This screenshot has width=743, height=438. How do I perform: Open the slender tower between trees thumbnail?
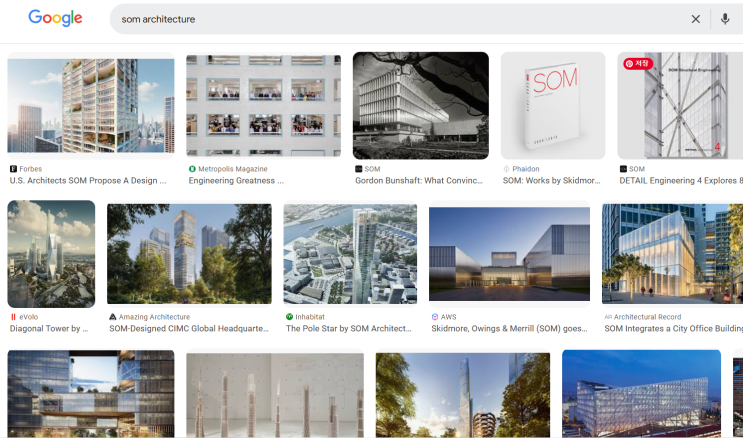(x=463, y=395)
